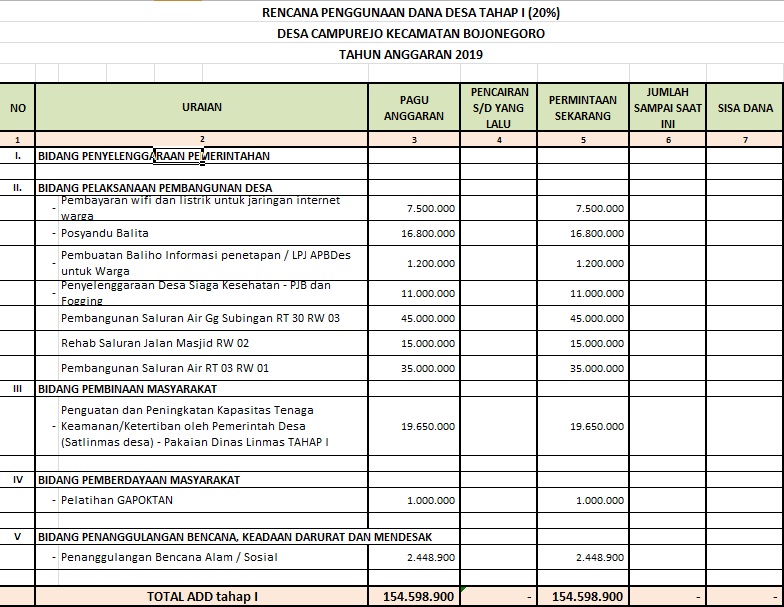Viewport: 784px width, 607px height.
Task: Click Permintaan Sekarang value for Penanggulangan Bencana
Action: 597,557
